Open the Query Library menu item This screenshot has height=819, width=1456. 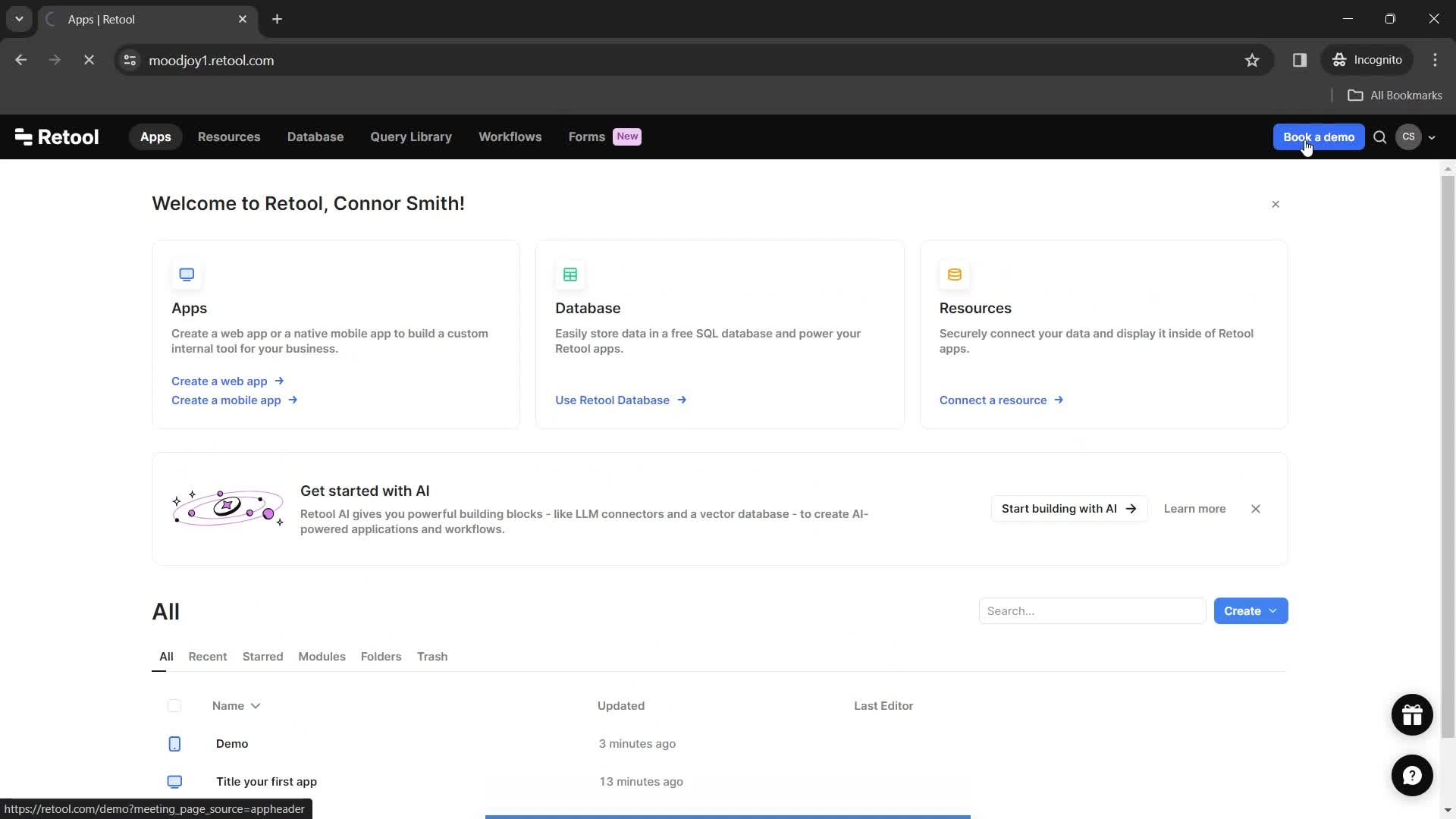pos(411,136)
